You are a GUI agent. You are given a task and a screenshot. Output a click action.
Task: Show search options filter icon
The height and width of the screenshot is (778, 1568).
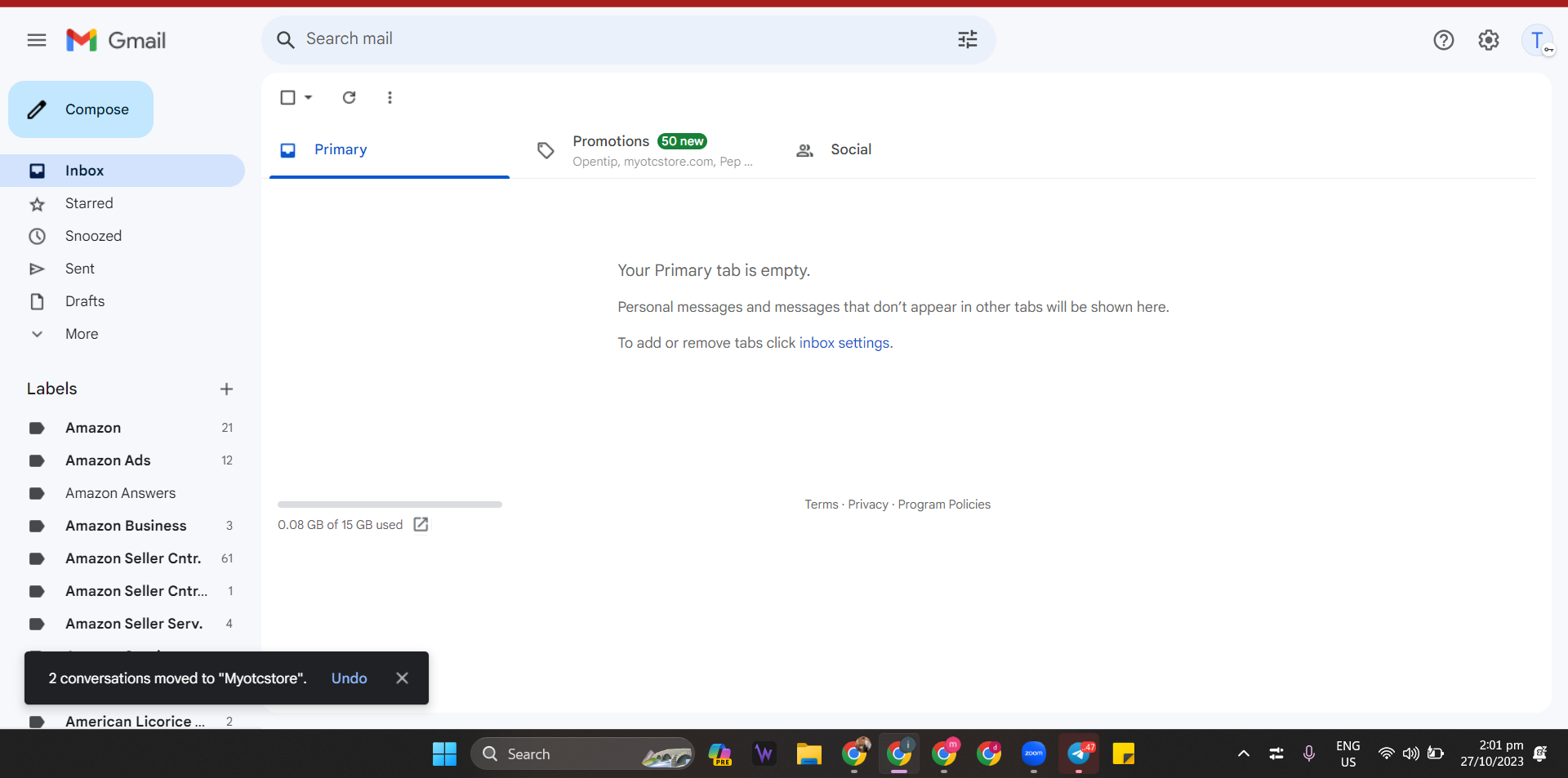(968, 39)
